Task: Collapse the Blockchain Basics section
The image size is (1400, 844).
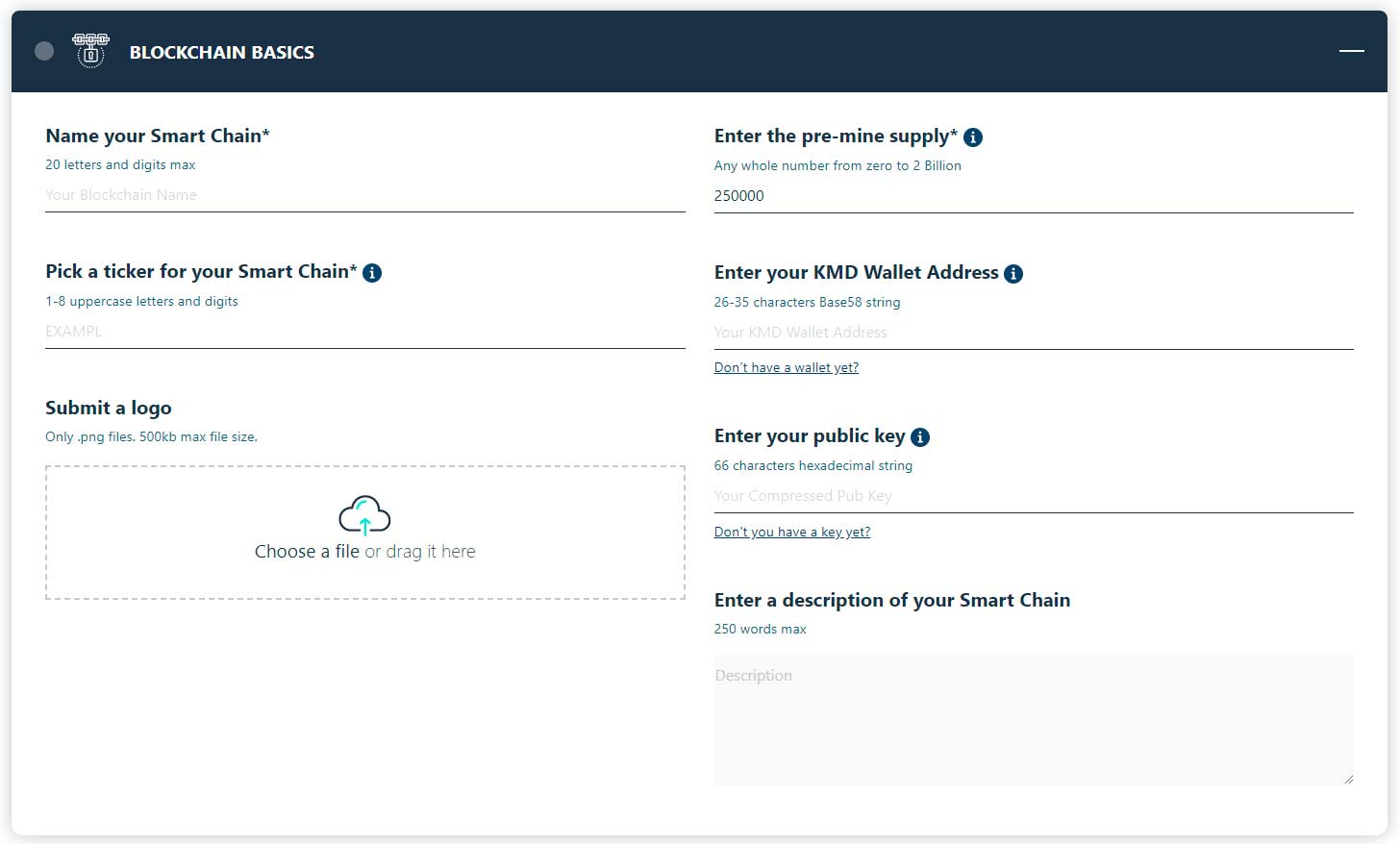Action: click(x=1351, y=51)
